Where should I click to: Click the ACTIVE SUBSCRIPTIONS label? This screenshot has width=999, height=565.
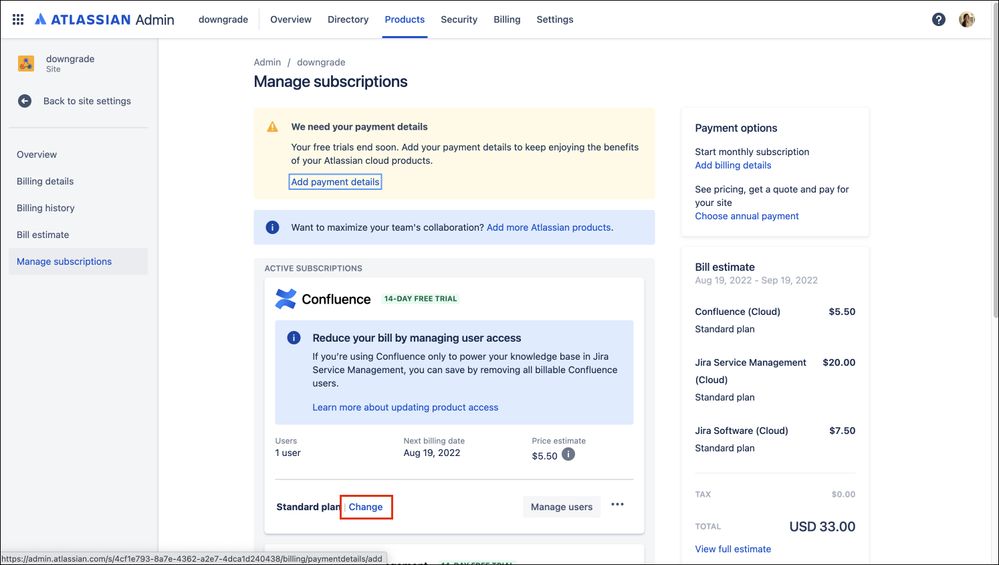coord(313,268)
